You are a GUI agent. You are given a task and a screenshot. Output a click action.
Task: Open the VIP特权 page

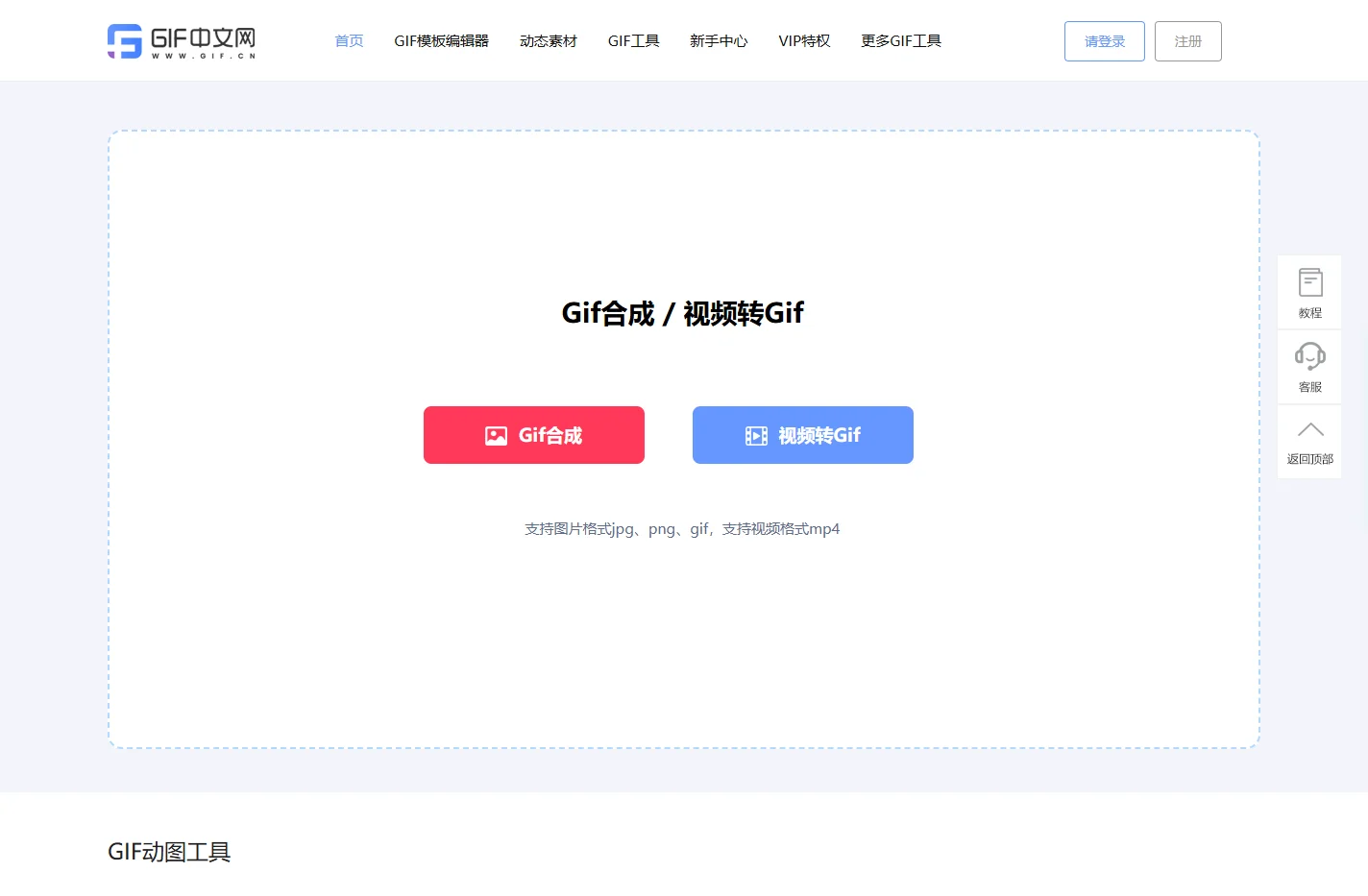(804, 41)
